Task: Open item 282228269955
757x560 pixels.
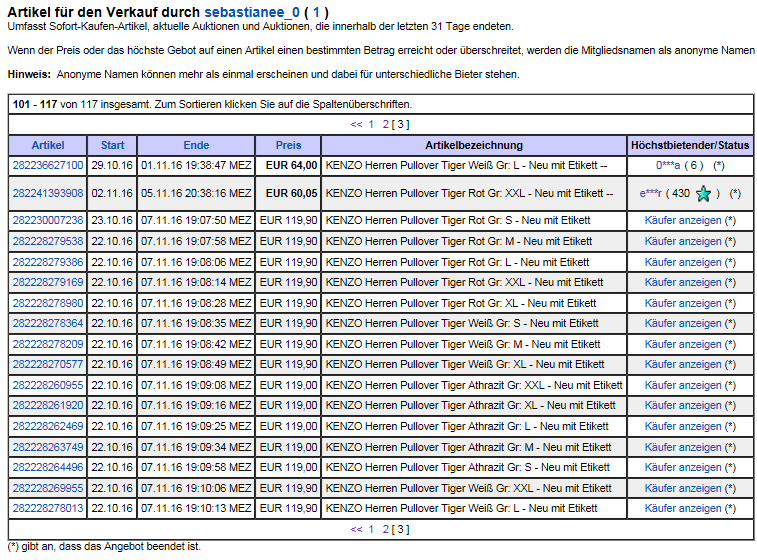Action: coord(48,489)
